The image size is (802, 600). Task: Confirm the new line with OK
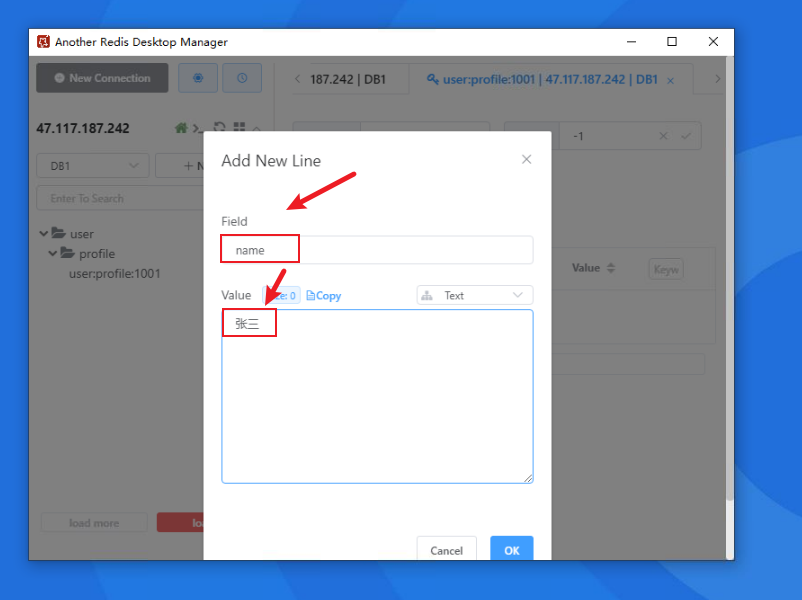[511, 550]
